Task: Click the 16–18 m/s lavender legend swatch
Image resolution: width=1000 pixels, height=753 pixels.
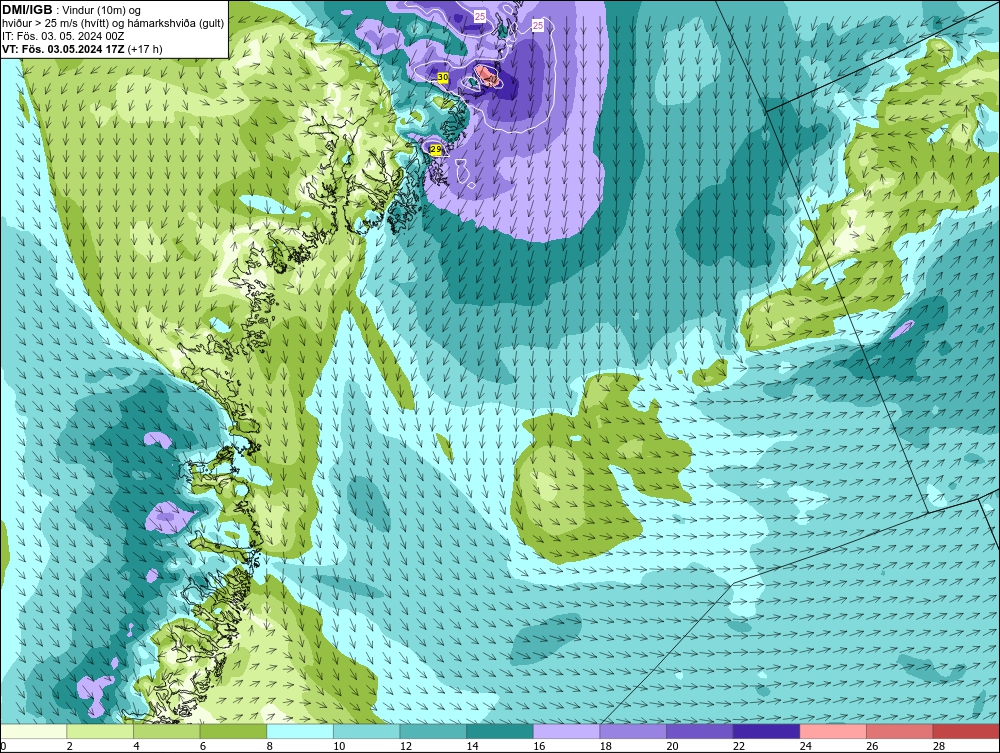Action: coord(566,731)
